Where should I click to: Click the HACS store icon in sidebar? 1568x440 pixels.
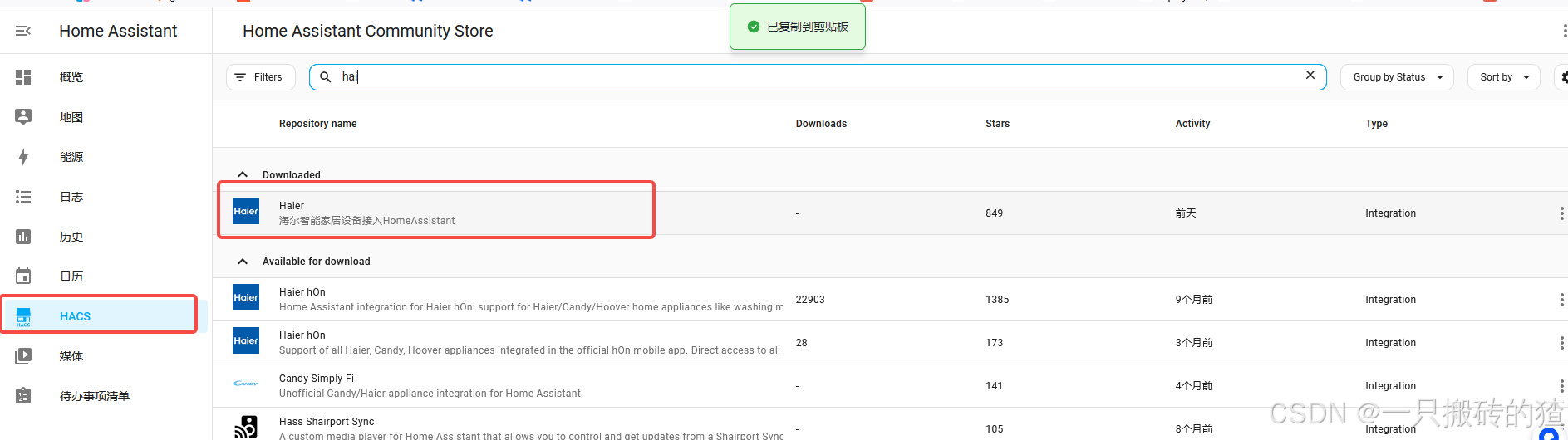click(23, 316)
